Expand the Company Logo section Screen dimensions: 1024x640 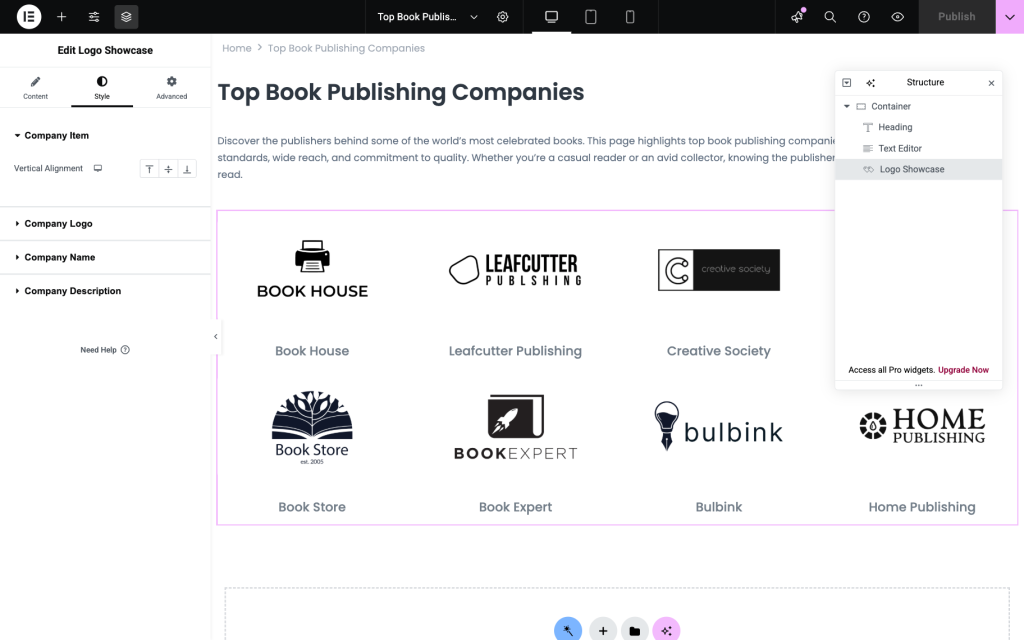pyautogui.click(x=105, y=223)
